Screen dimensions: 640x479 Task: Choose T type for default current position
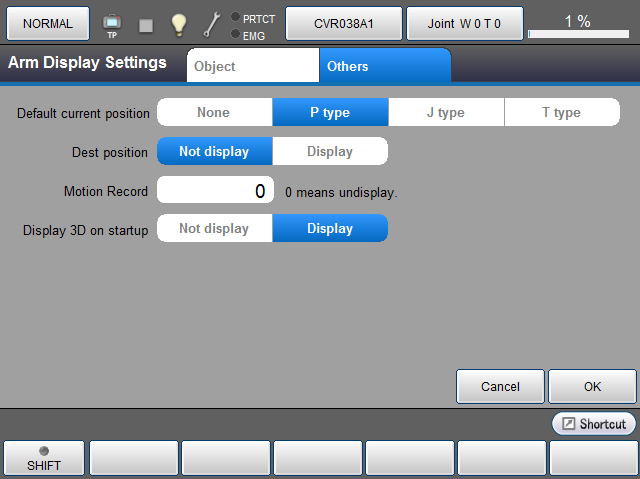(x=561, y=113)
